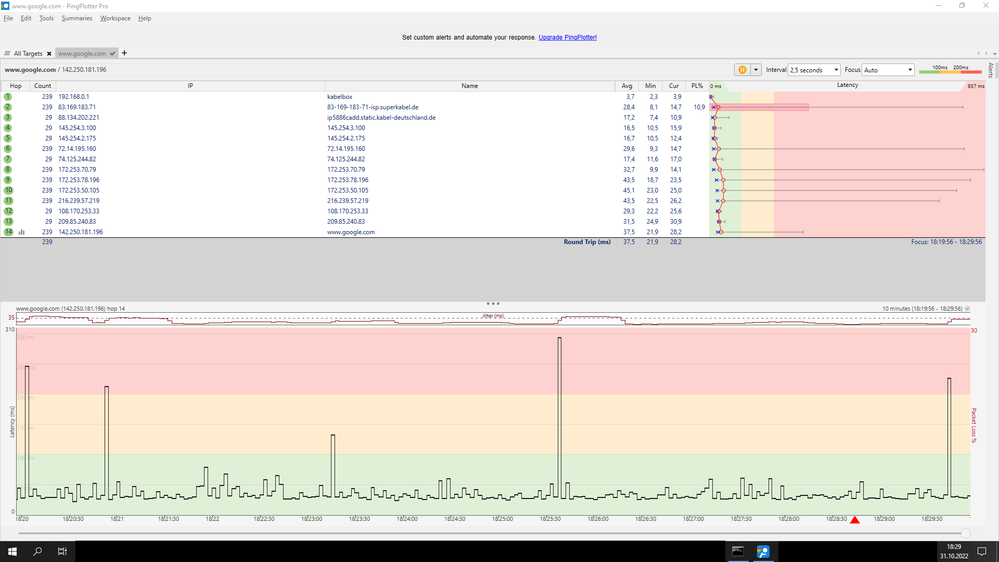
Task: Click the All Targets list icon
Action: pos(7,54)
